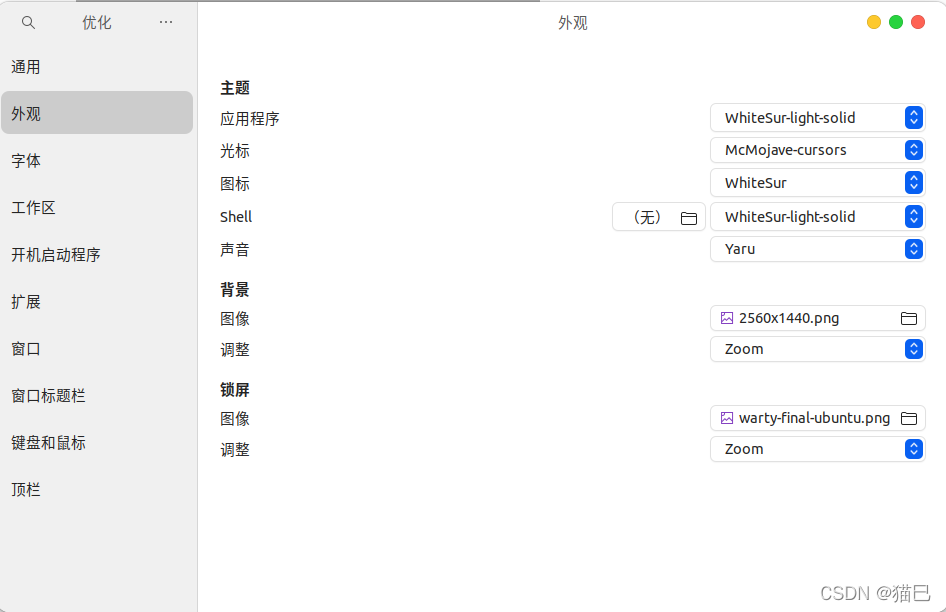Browse with folder icon beside warty-final-ubuntu.png
The image size is (946, 612).
point(909,418)
